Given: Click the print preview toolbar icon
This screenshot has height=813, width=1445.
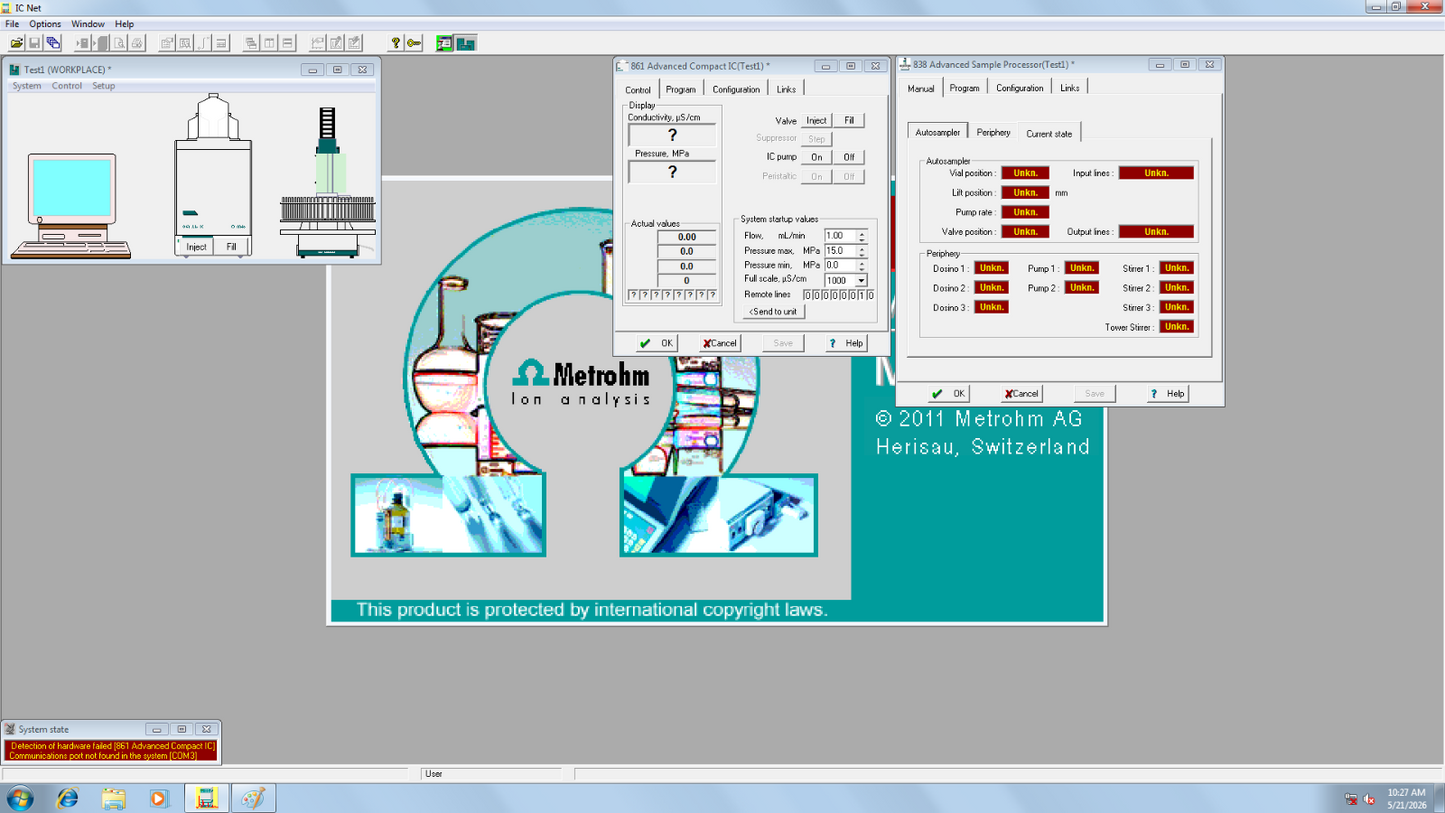Looking at the screenshot, I should (x=119, y=43).
